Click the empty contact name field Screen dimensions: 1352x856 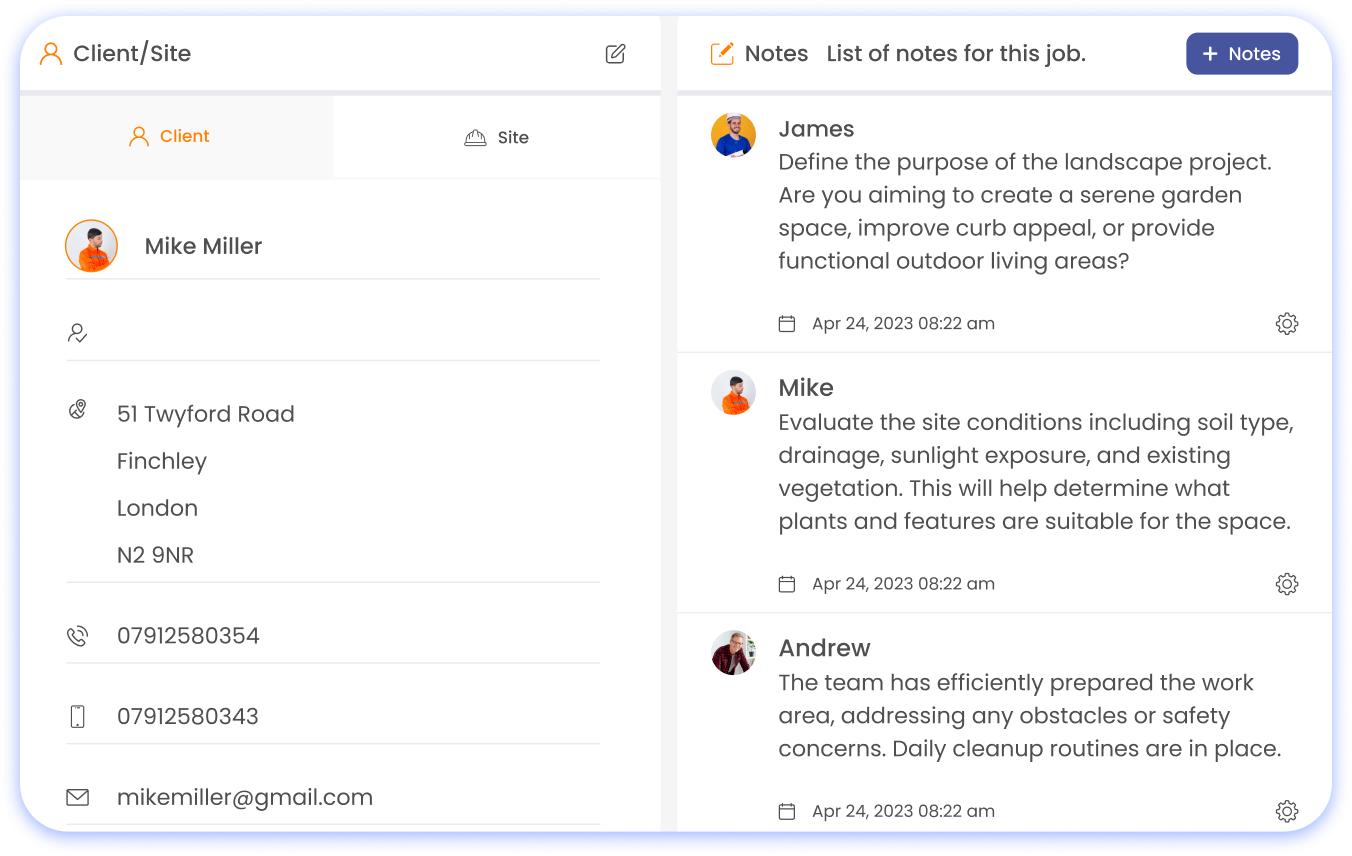tap(350, 333)
